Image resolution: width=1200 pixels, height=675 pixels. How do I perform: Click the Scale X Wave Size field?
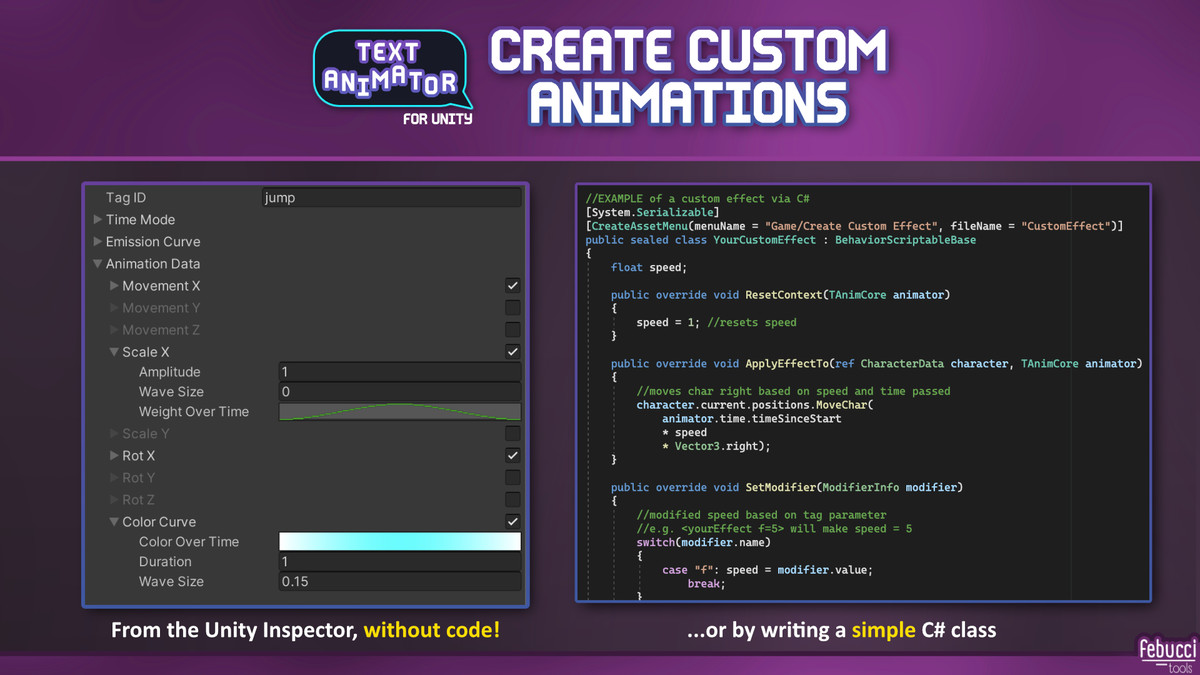tap(400, 392)
